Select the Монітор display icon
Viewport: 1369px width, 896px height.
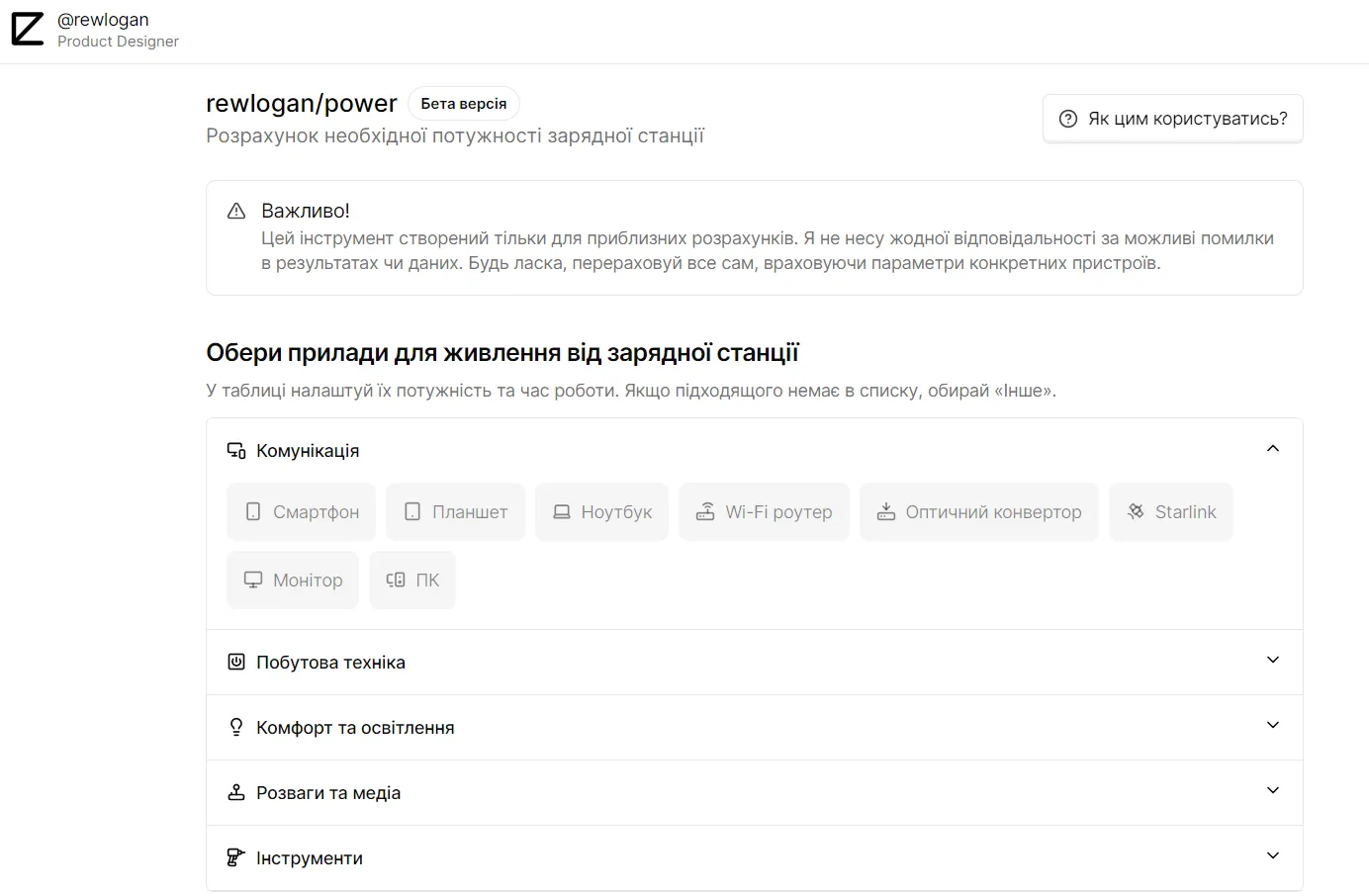pyautogui.click(x=252, y=580)
